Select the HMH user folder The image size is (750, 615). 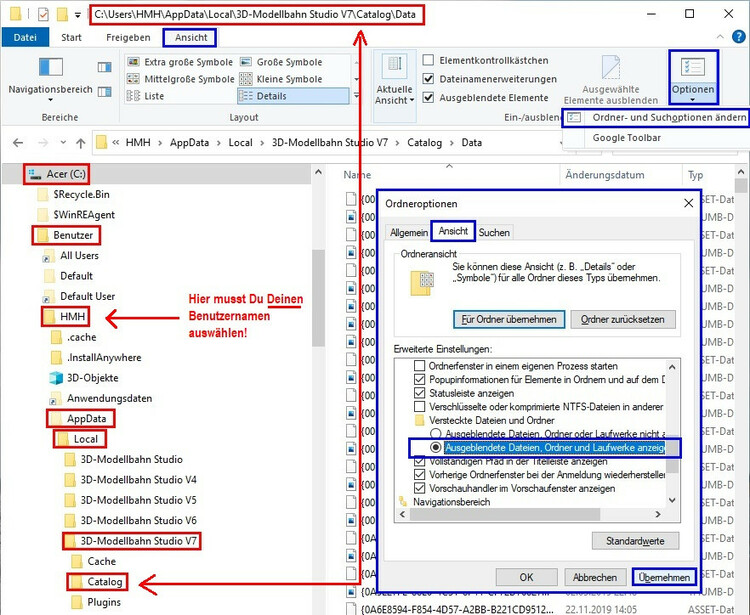point(66,317)
